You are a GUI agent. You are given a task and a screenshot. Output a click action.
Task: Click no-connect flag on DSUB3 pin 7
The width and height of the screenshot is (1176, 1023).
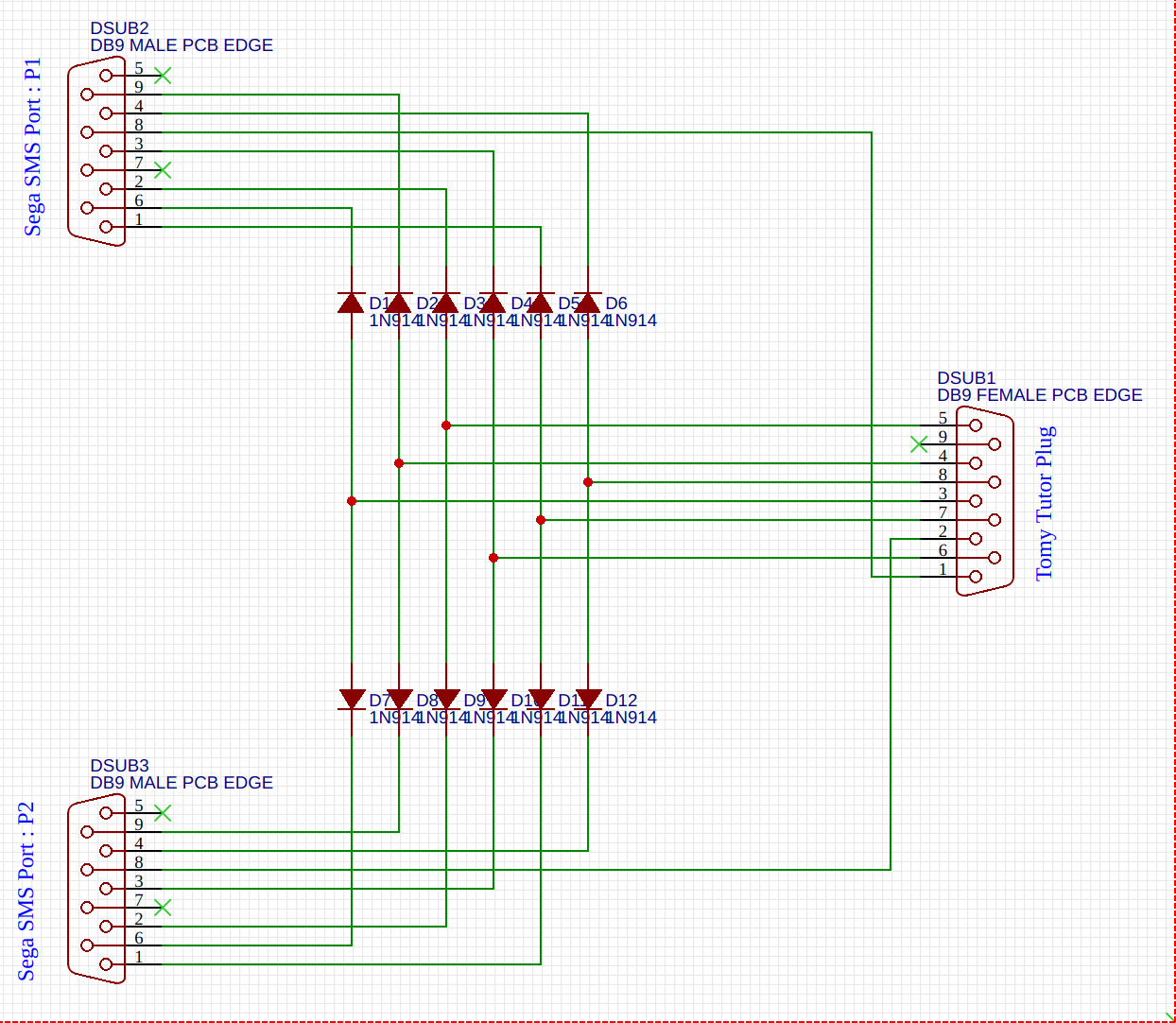(x=163, y=908)
